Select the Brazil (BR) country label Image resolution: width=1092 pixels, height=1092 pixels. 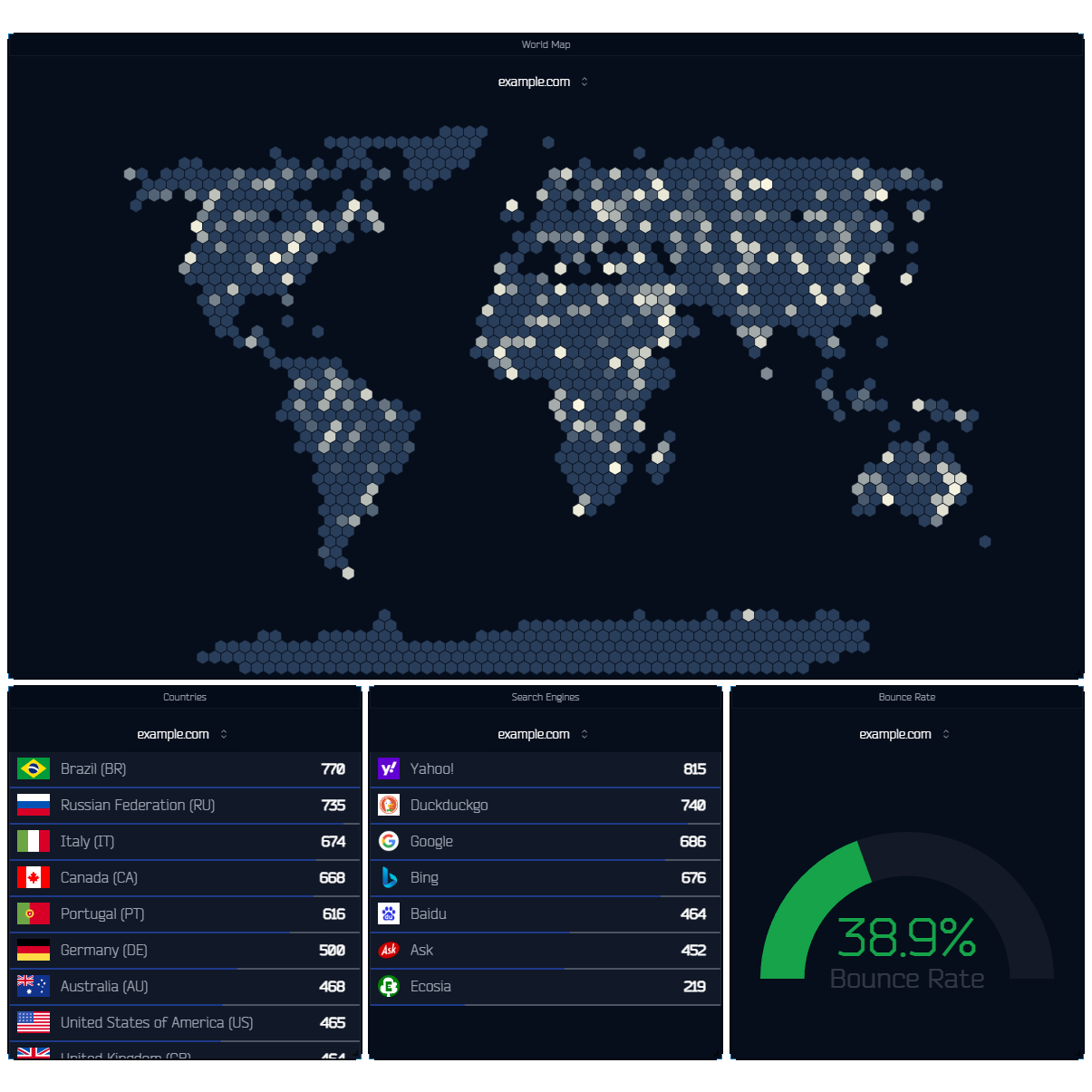coord(93,768)
